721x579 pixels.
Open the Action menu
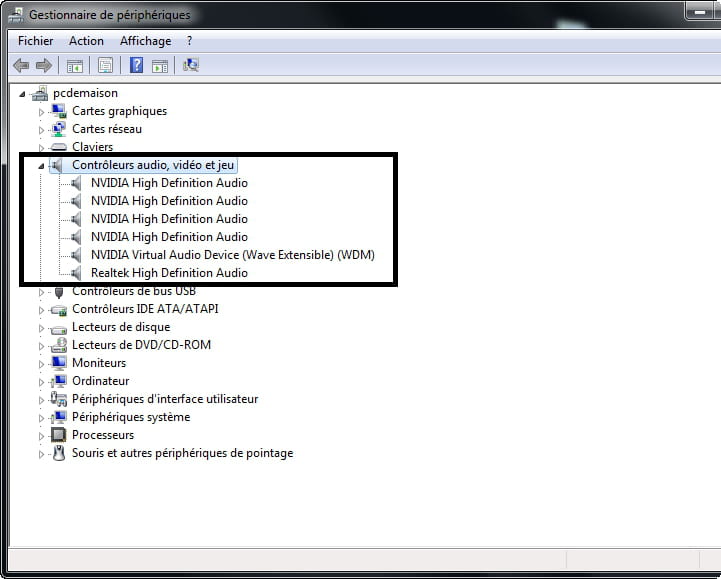86,41
